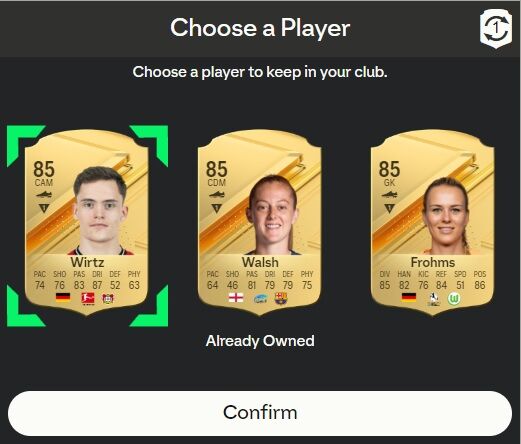This screenshot has height=444, width=521.
Task: Click the Confirm button
Action: pyautogui.click(x=260, y=413)
